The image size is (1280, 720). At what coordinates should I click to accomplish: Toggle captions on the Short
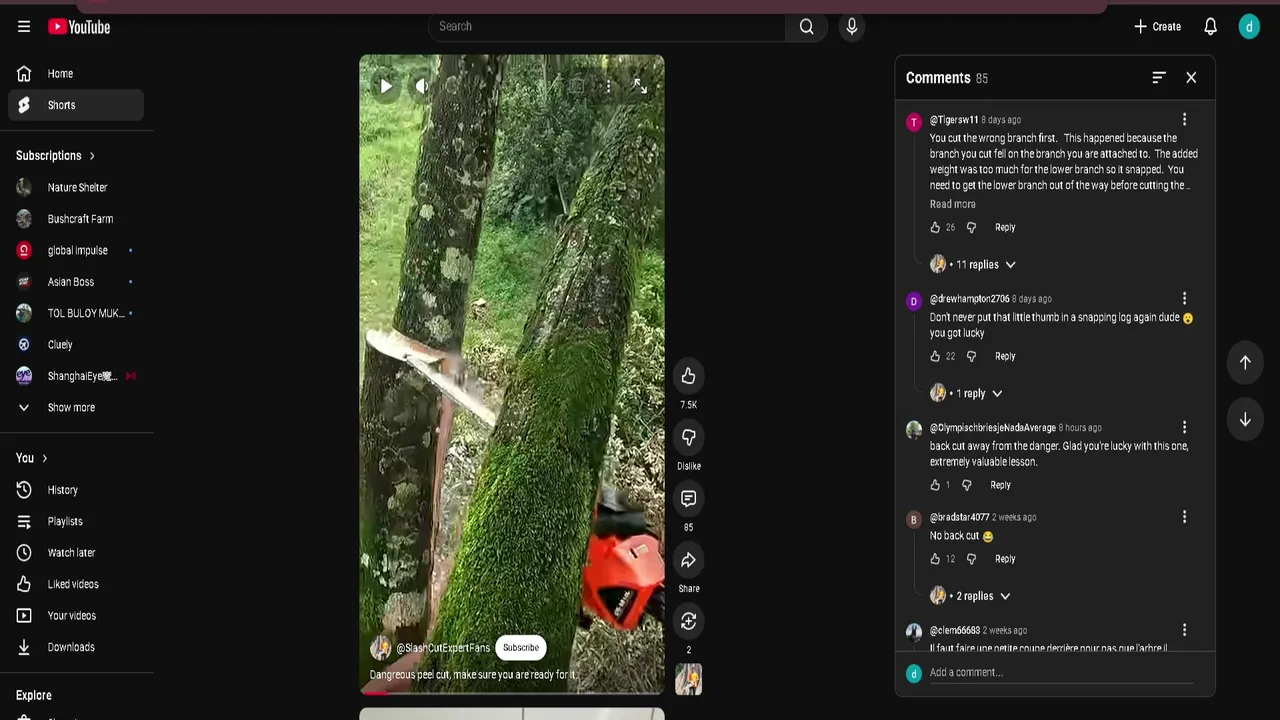(576, 87)
